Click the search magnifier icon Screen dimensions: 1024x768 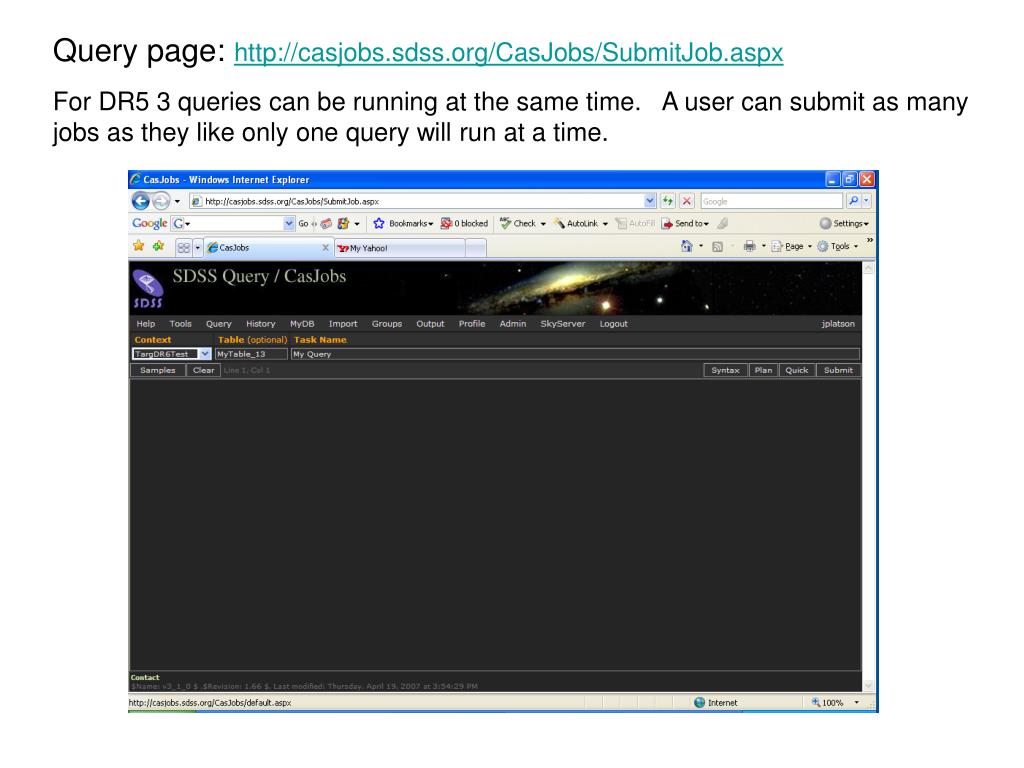click(x=853, y=201)
